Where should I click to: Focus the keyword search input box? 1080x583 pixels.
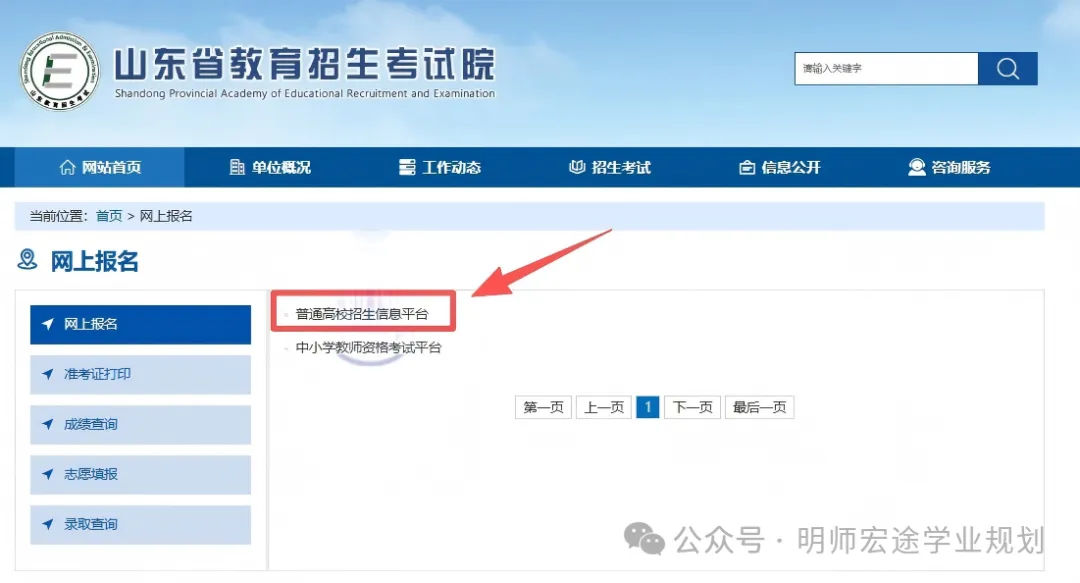[x=886, y=68]
